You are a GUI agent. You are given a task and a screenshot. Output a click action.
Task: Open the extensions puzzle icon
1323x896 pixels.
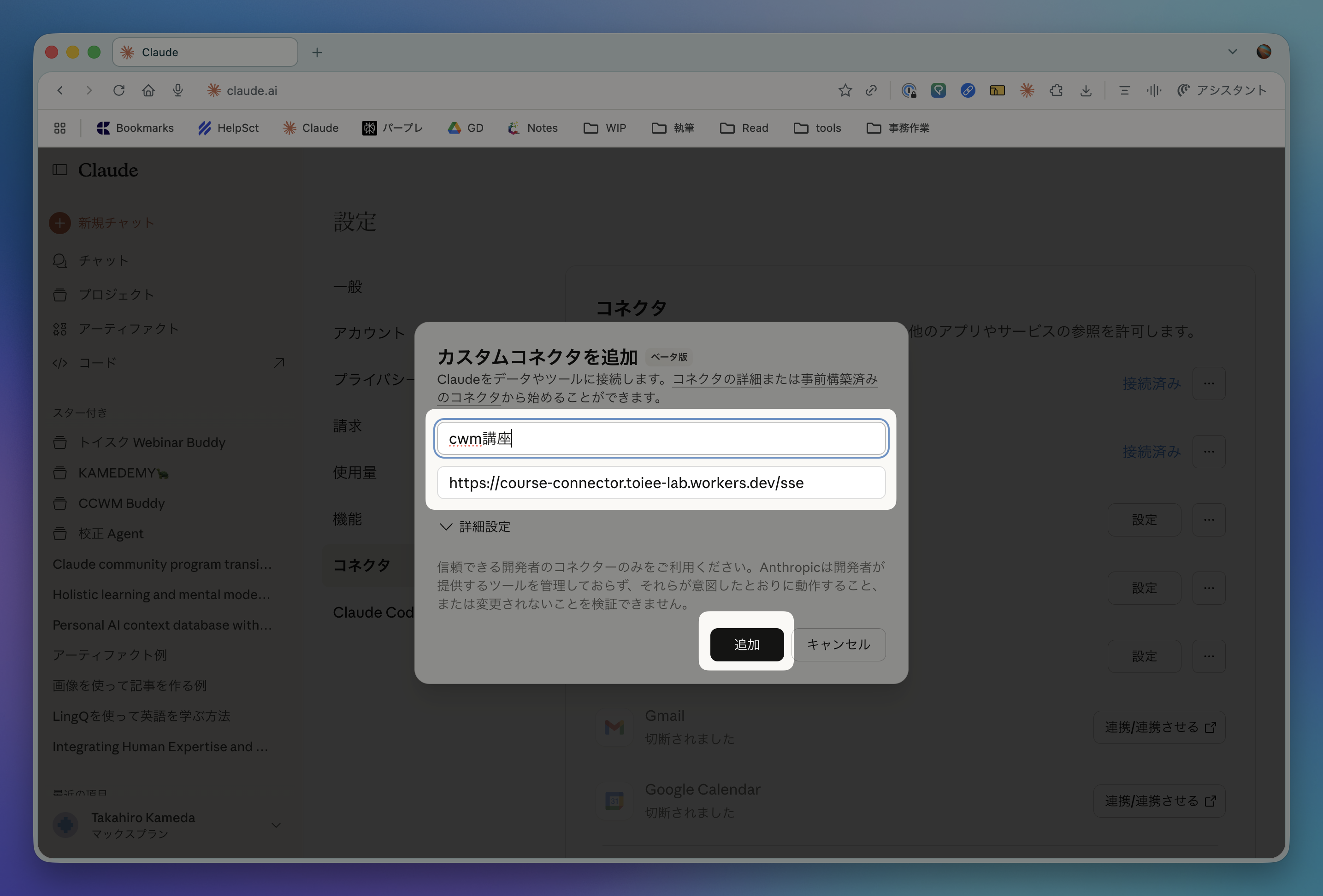pyautogui.click(x=1057, y=90)
